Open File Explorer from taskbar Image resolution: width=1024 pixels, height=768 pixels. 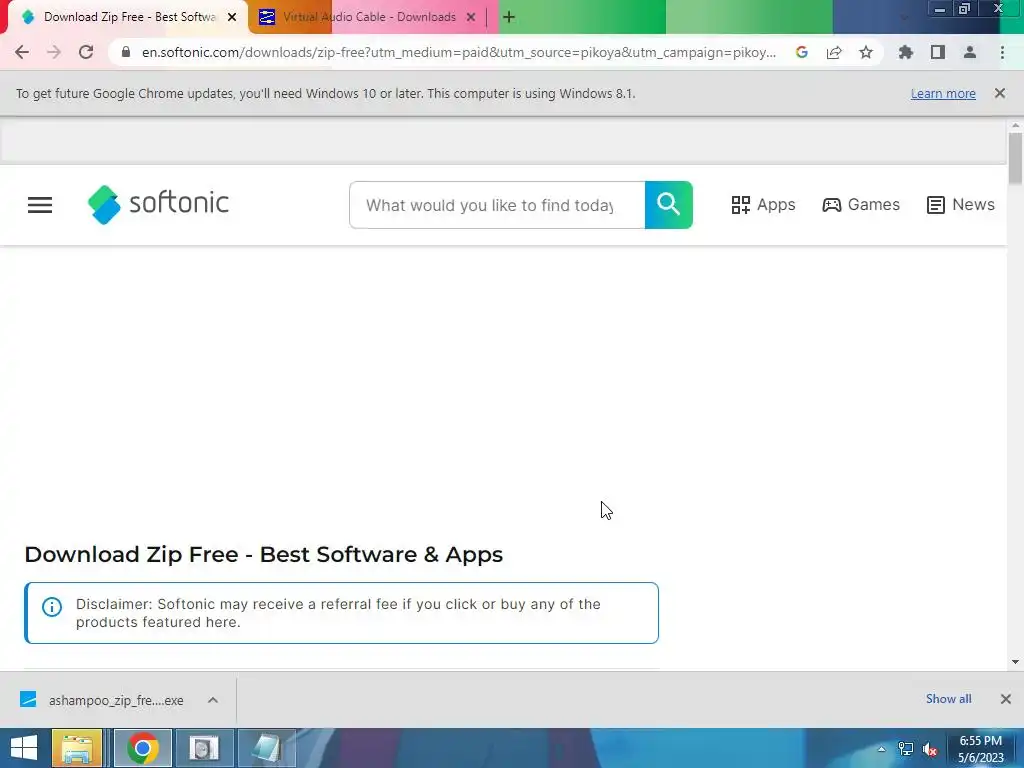(77, 748)
